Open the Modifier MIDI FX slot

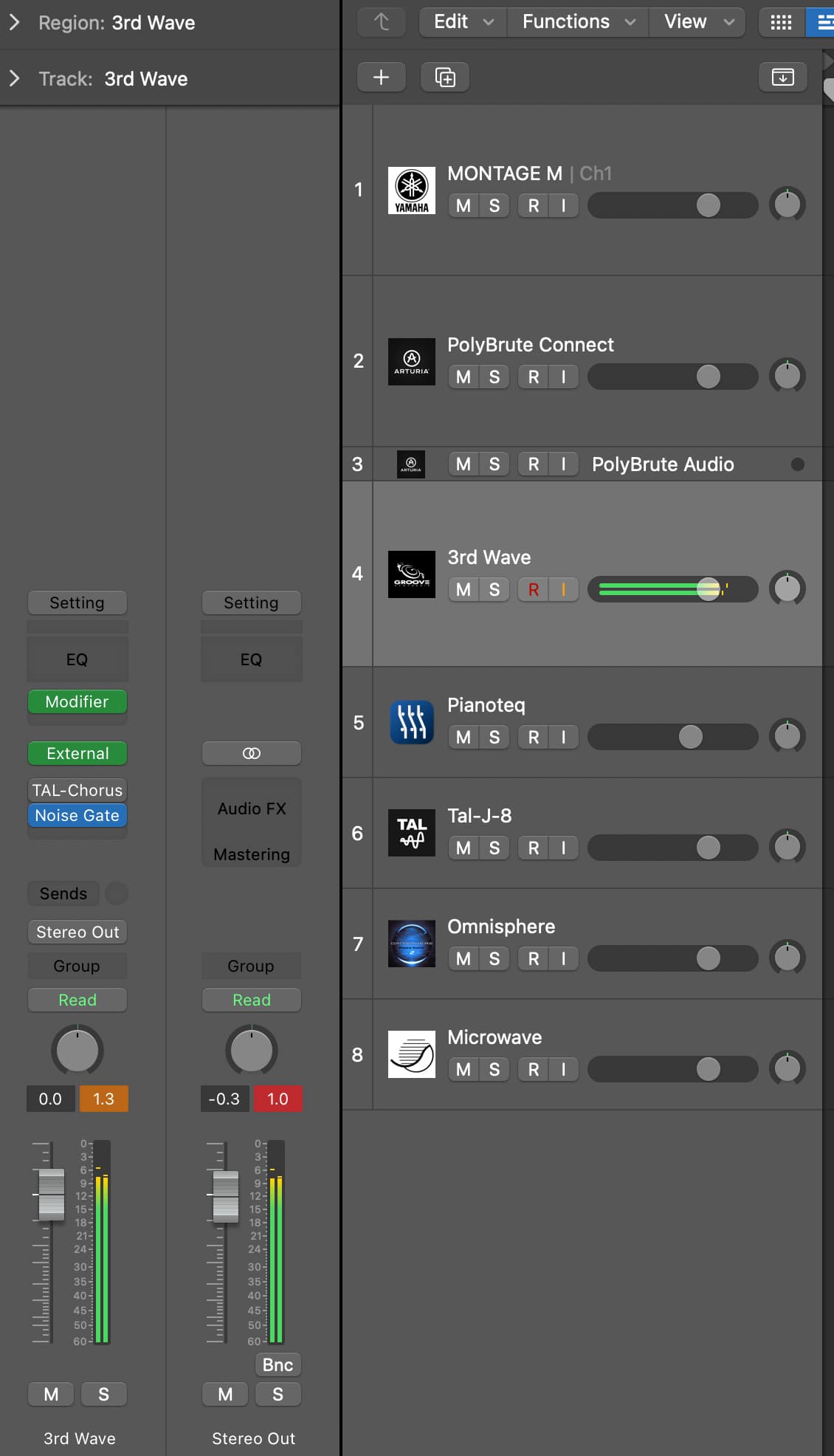click(77, 701)
